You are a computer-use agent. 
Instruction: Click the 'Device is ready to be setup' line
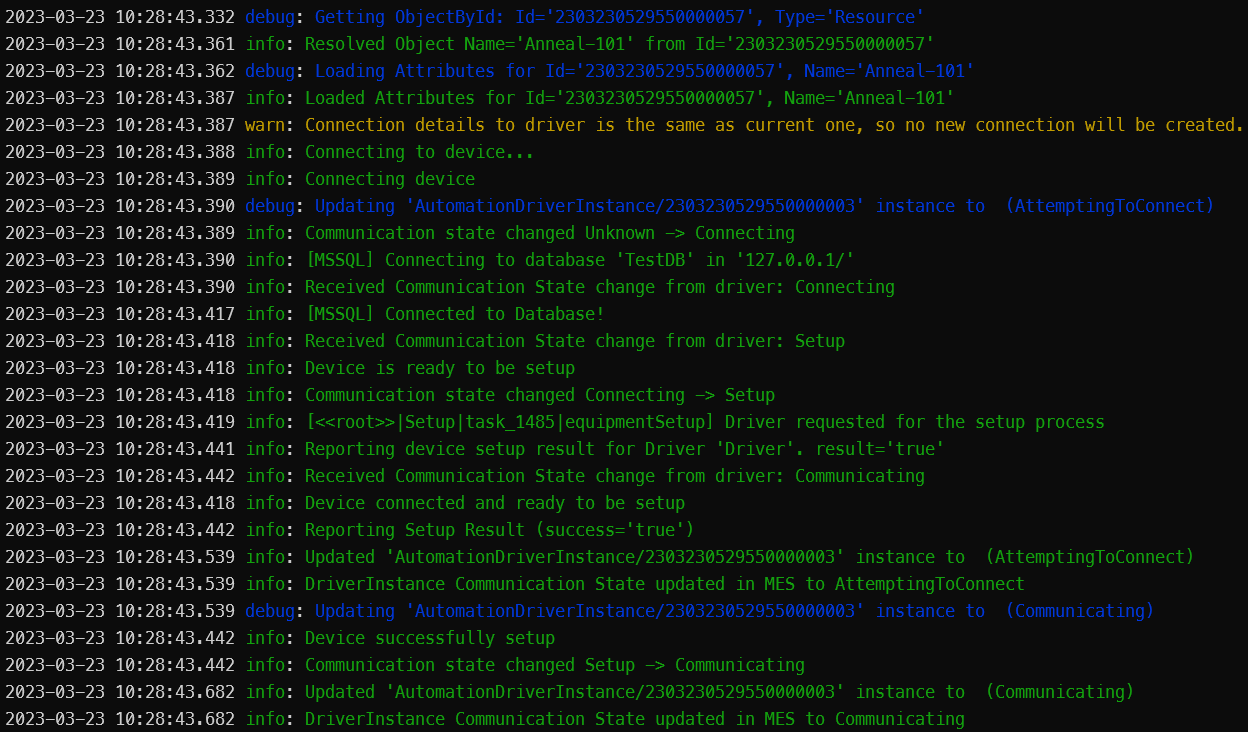click(x=290, y=368)
